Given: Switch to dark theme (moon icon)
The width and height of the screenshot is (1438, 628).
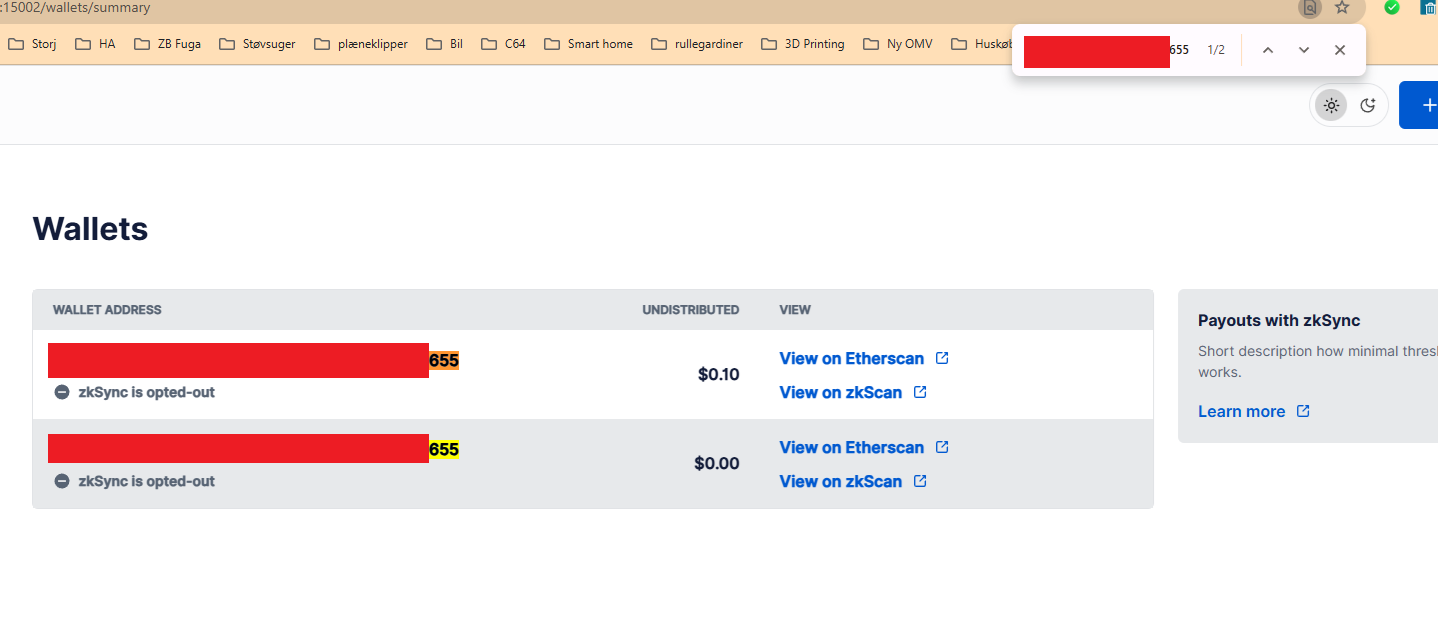Looking at the screenshot, I should tap(1368, 105).
